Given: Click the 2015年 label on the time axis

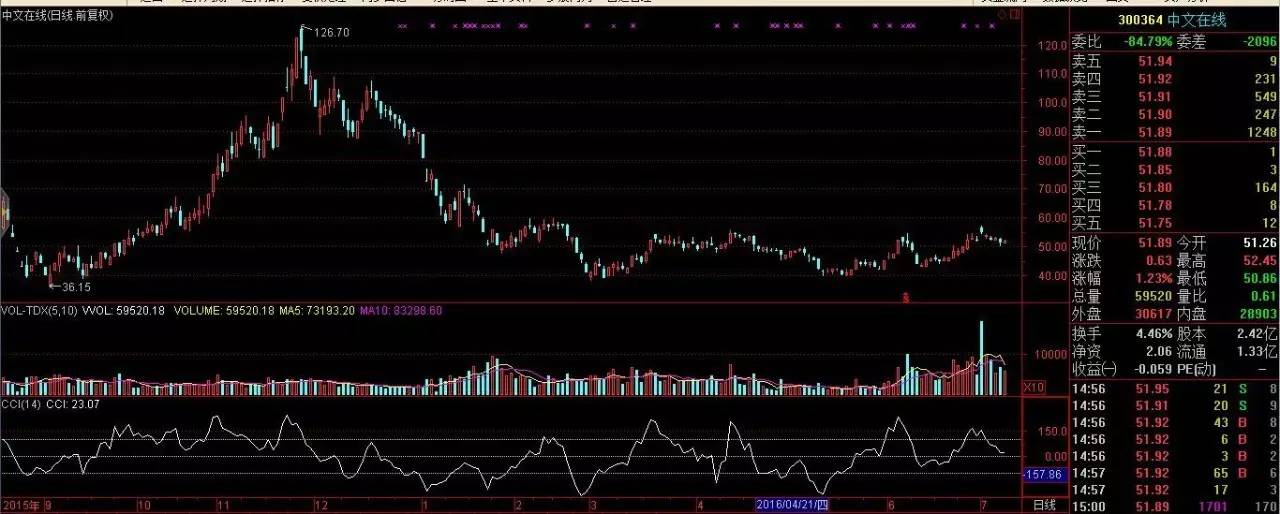Looking at the screenshot, I should coord(21,505).
